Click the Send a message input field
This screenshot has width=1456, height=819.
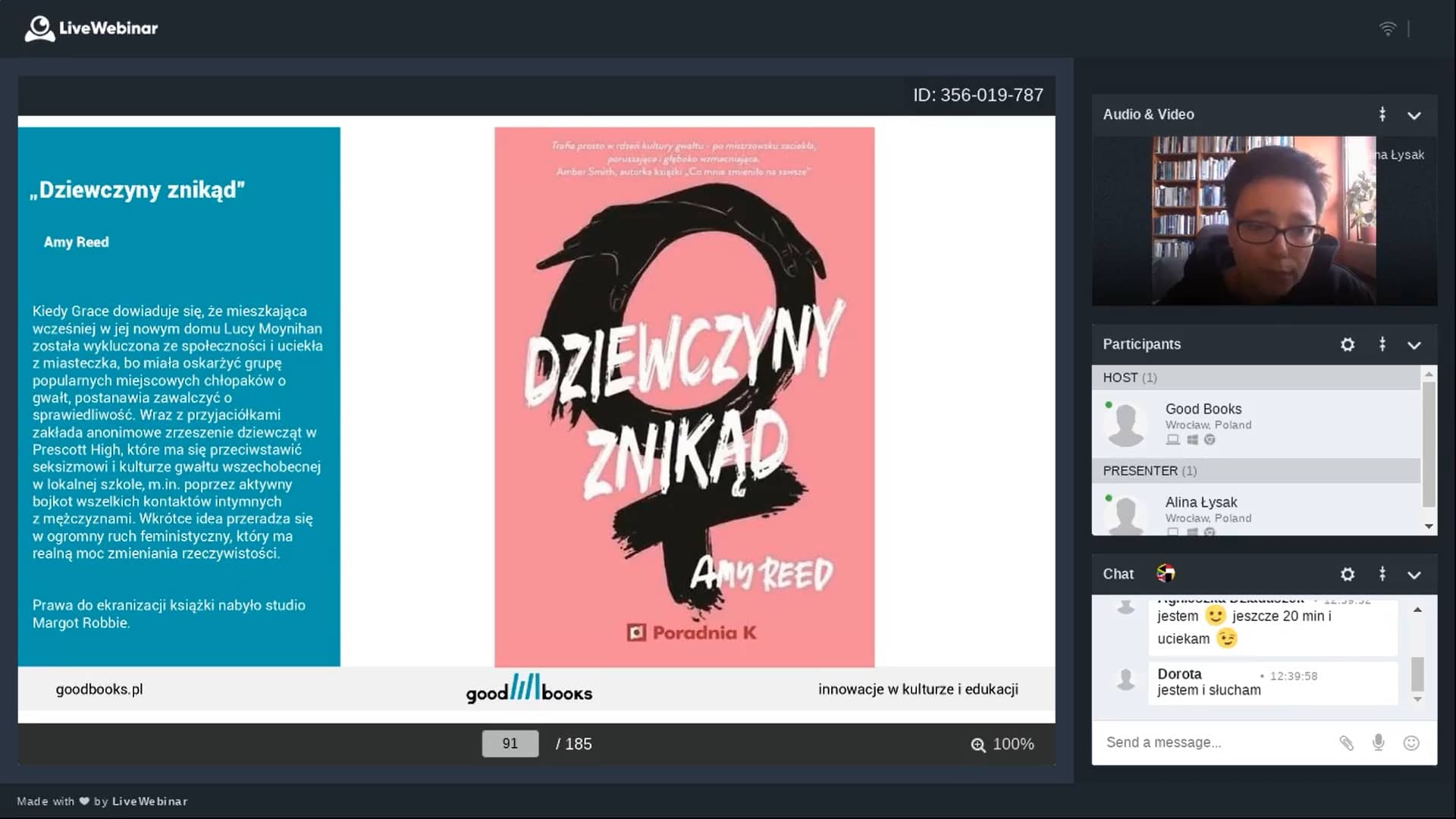point(1213,742)
